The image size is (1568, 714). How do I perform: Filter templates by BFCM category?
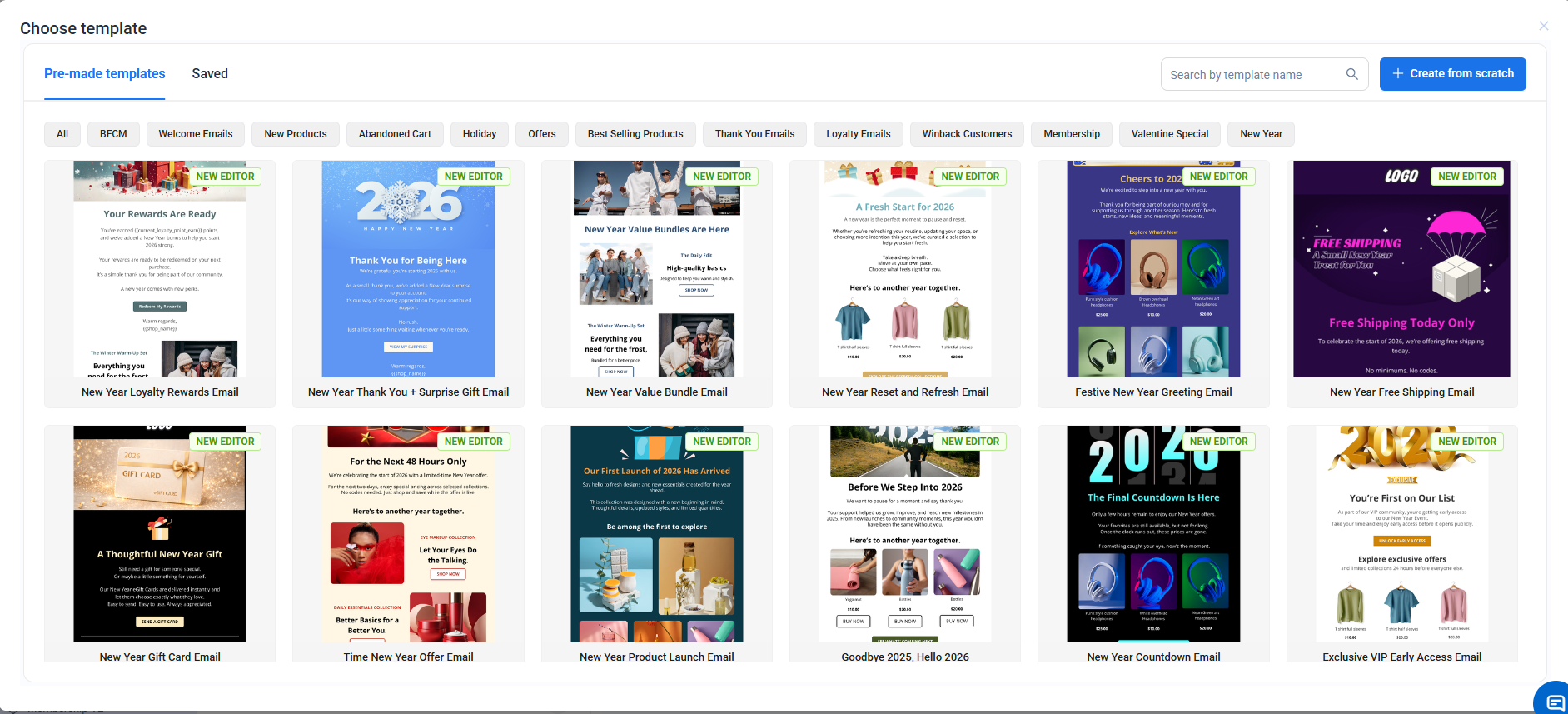113,134
